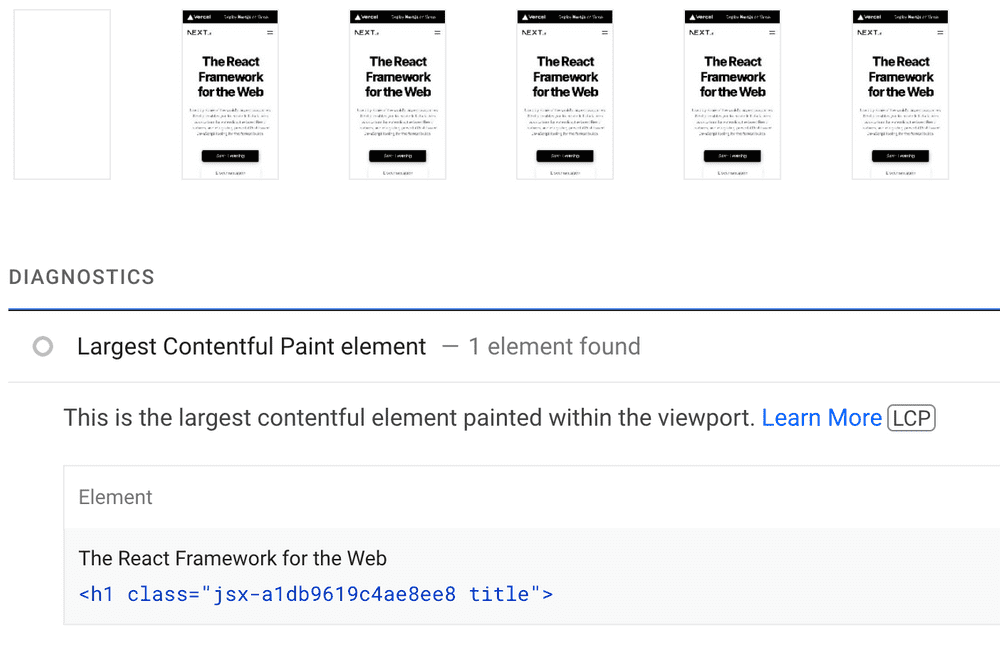
Task: Click the third filmstrip thumbnail
Action: point(399,95)
